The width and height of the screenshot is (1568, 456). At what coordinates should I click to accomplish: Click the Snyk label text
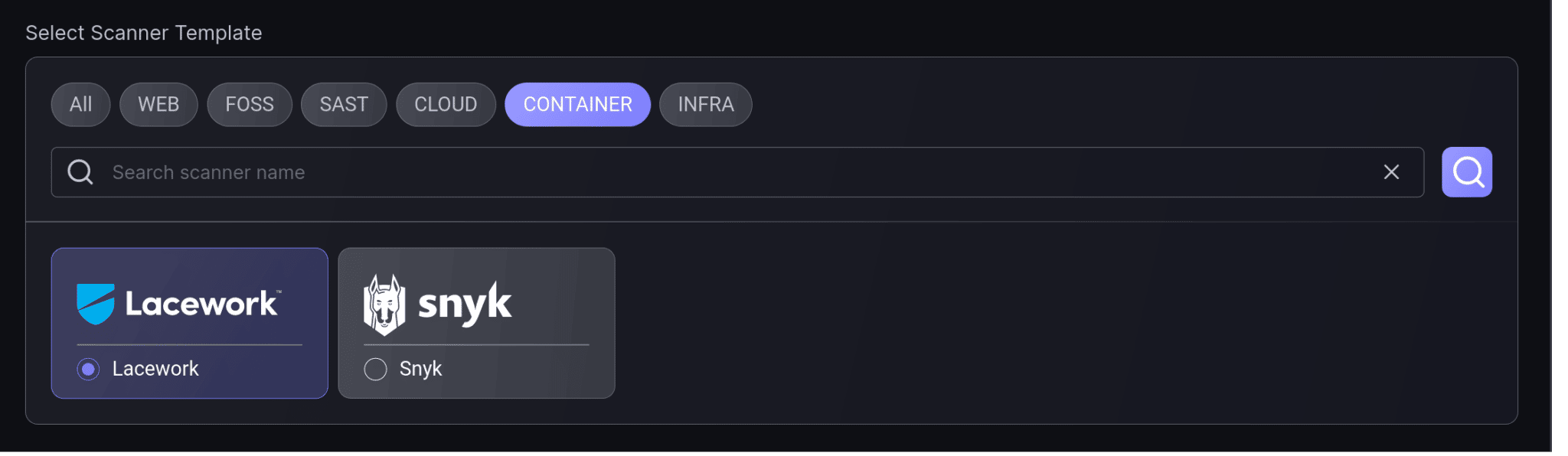(x=420, y=369)
